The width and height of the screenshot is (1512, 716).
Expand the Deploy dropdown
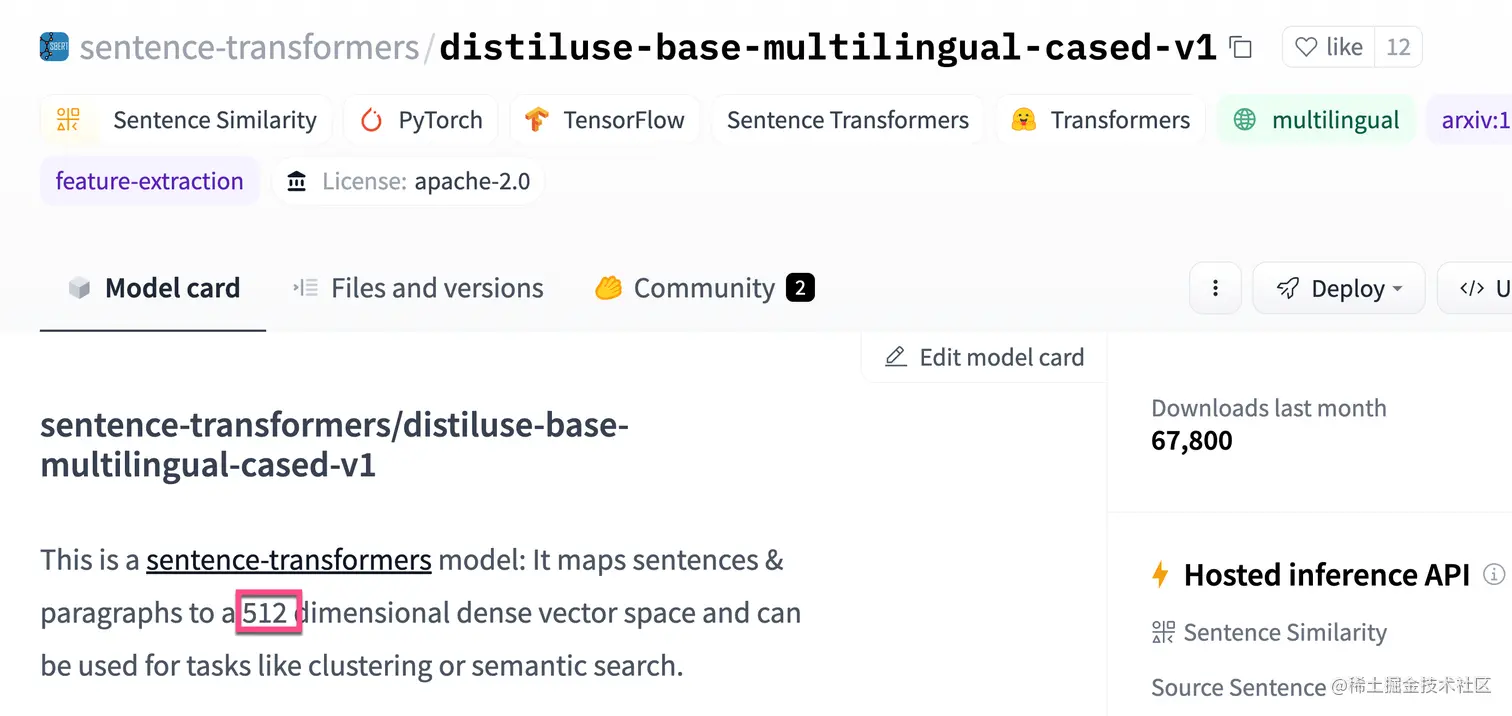[1339, 288]
